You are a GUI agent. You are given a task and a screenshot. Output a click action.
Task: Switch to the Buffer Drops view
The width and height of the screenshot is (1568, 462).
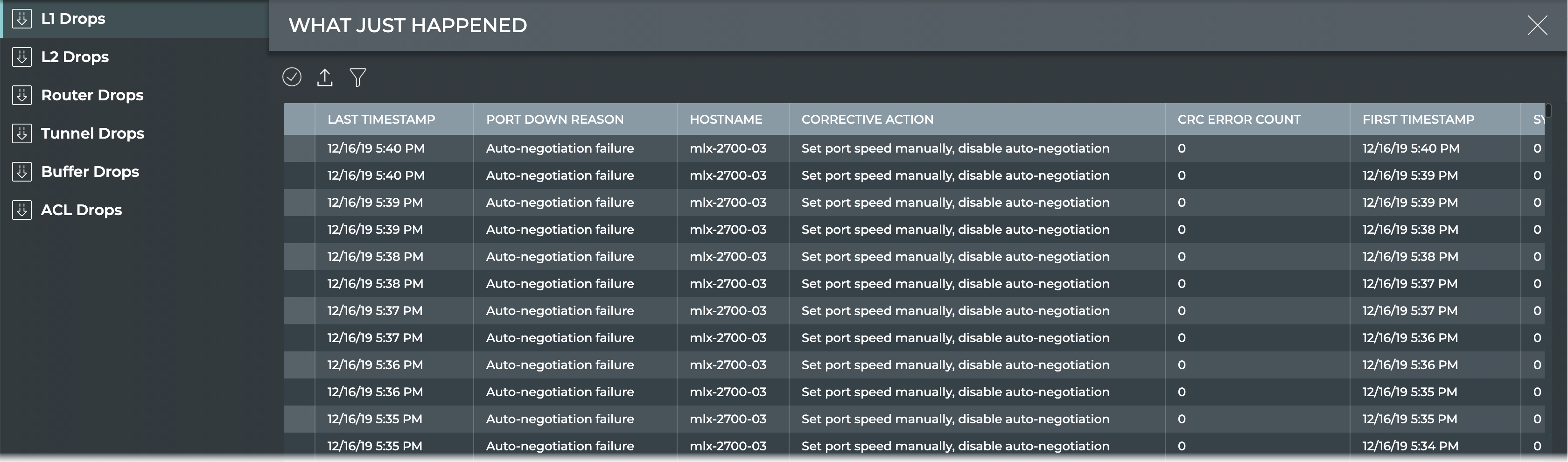pyautogui.click(x=90, y=172)
